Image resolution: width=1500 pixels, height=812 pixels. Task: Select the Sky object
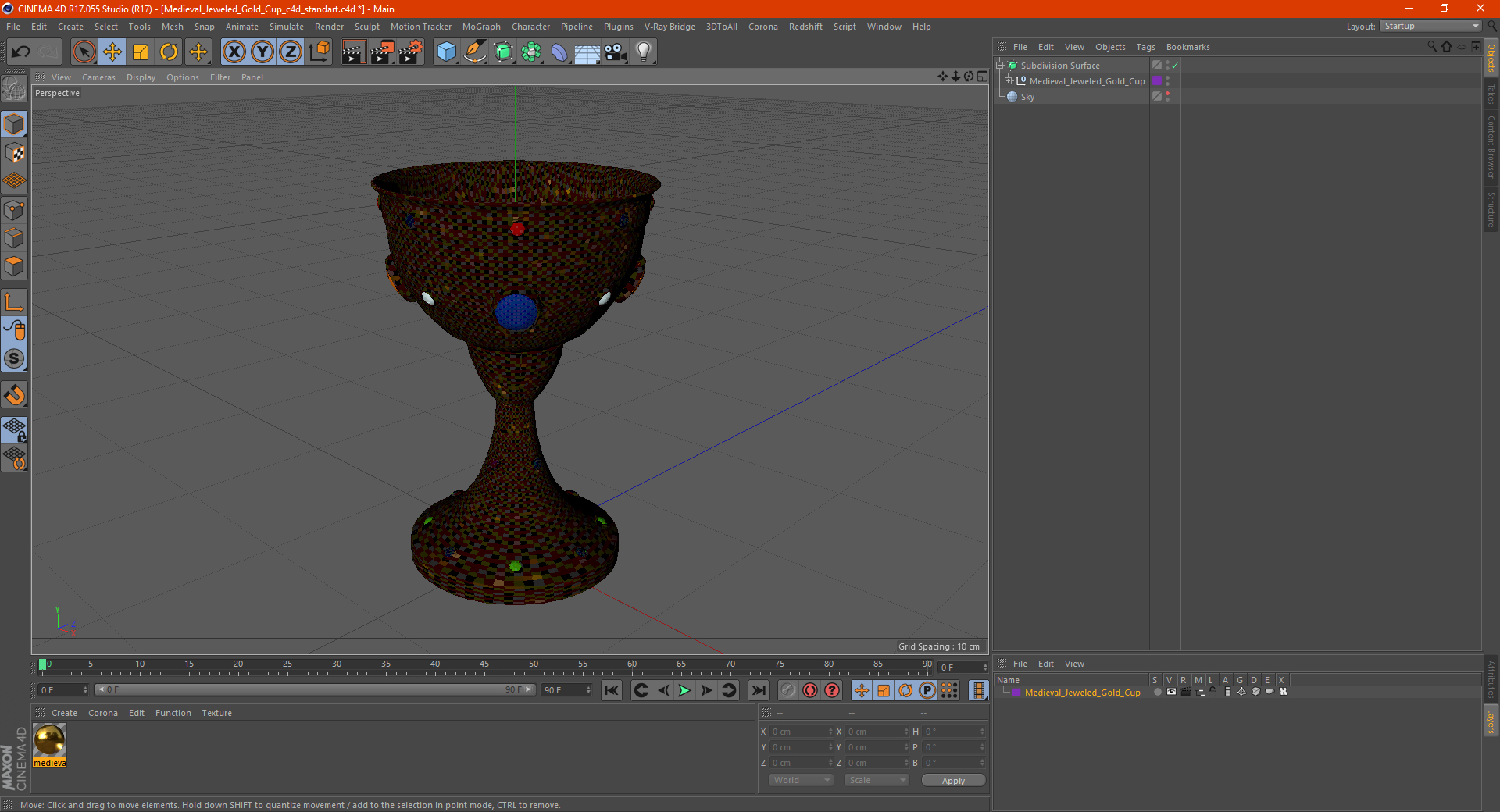coord(1027,97)
